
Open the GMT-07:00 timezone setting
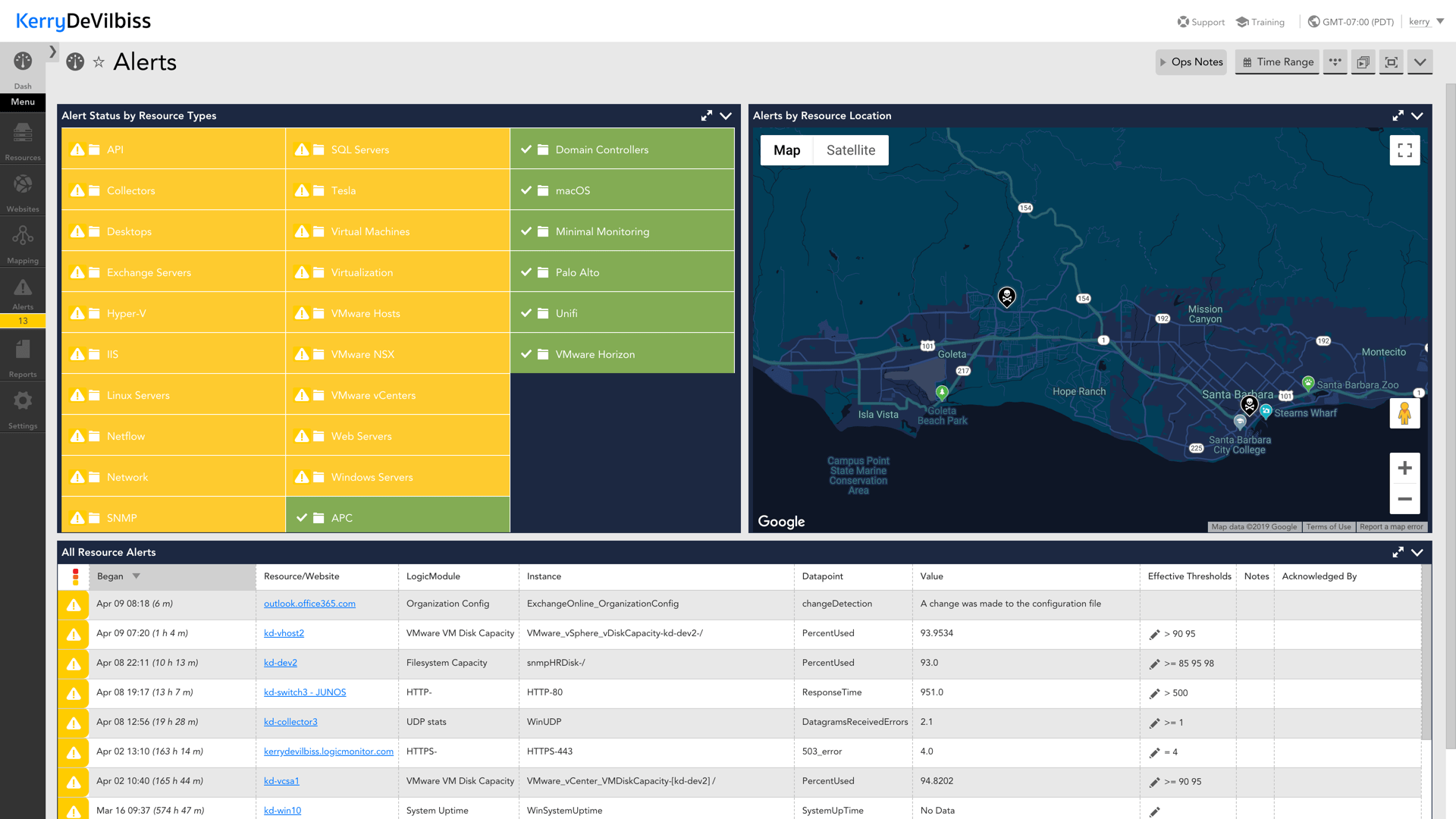coord(1351,22)
